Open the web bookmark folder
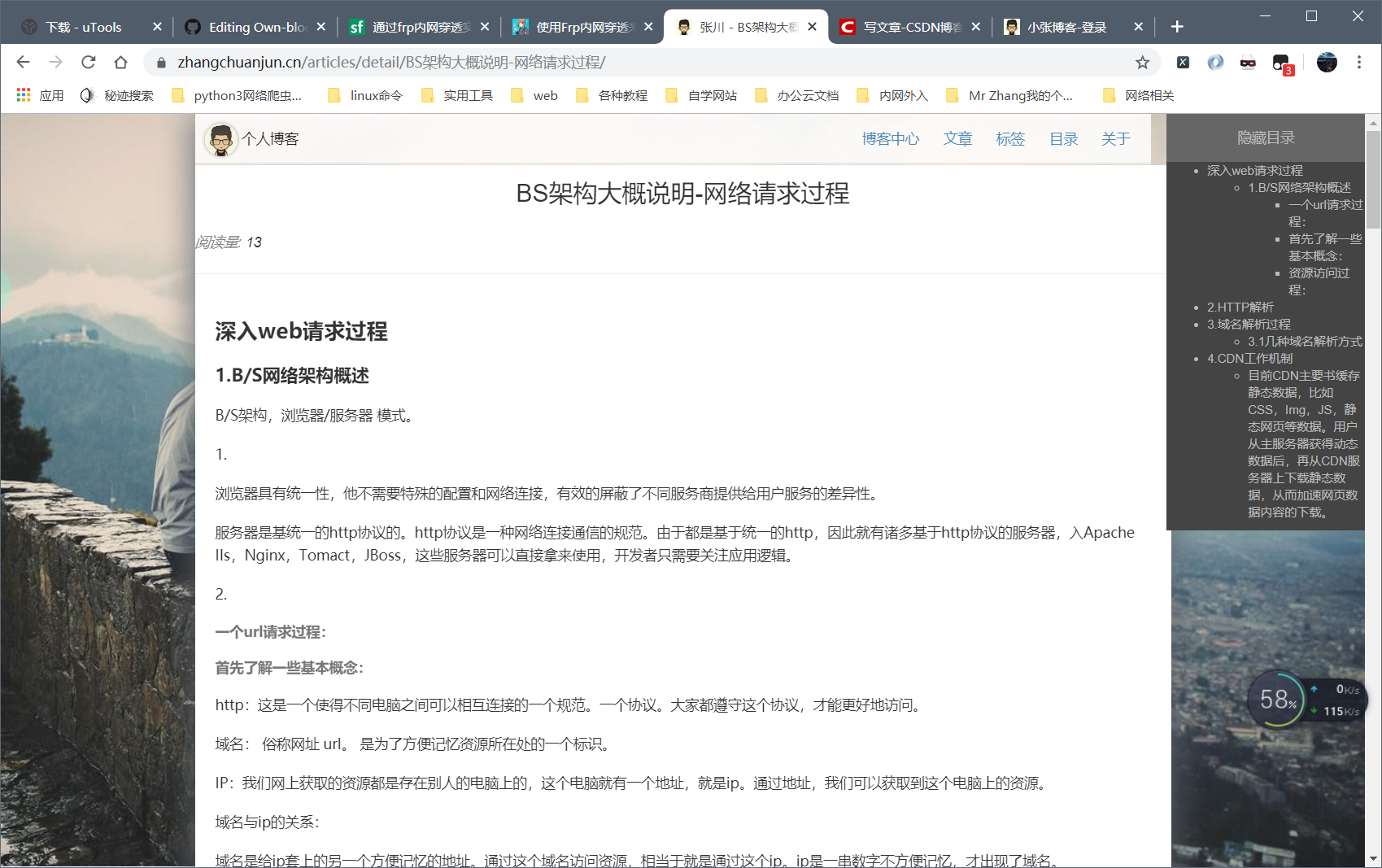Image resolution: width=1382 pixels, height=868 pixels. tap(534, 95)
